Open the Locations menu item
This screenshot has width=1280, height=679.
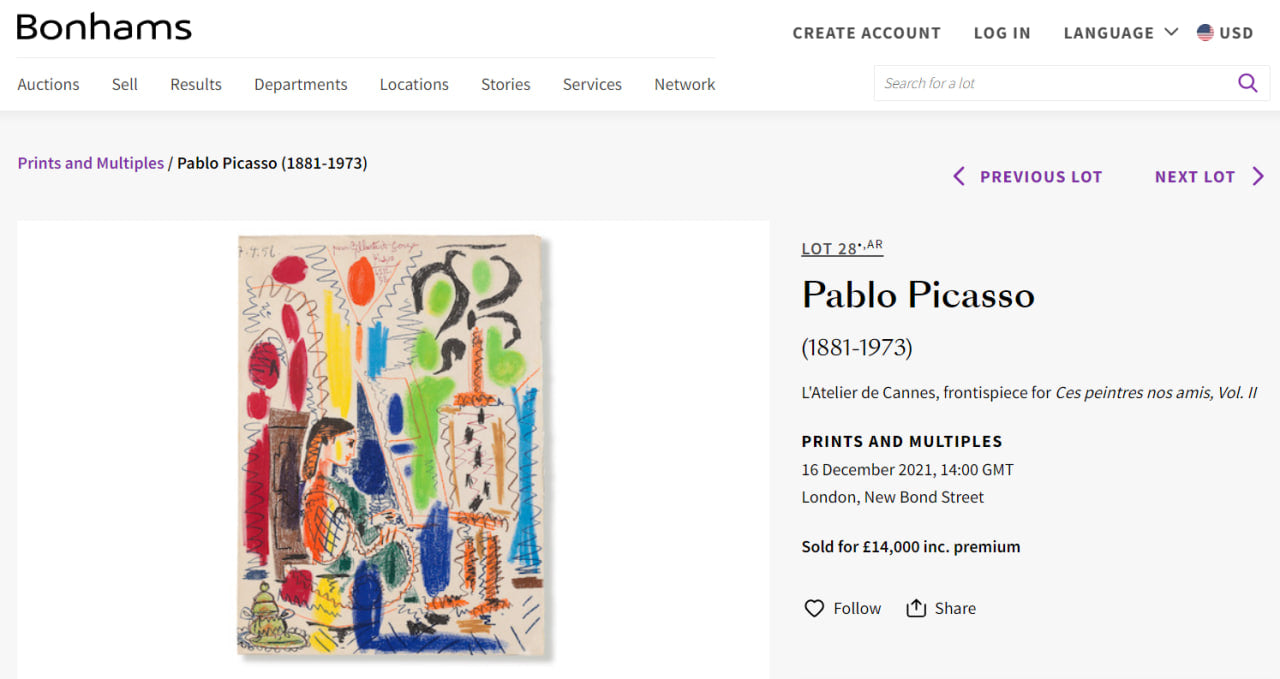(414, 84)
